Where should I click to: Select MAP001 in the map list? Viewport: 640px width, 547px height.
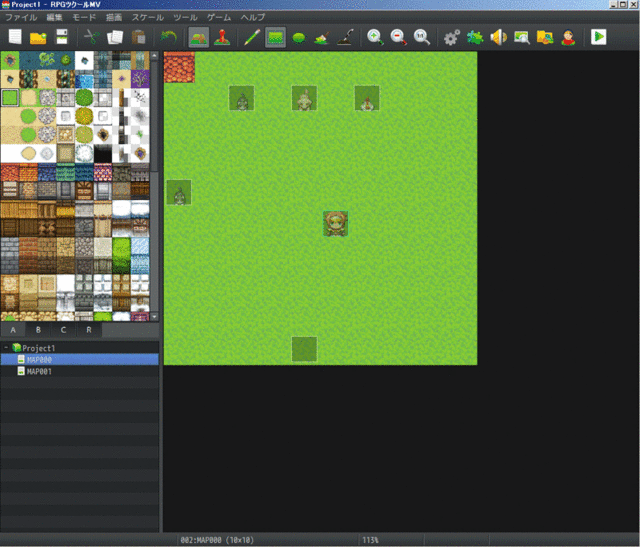pos(80,371)
